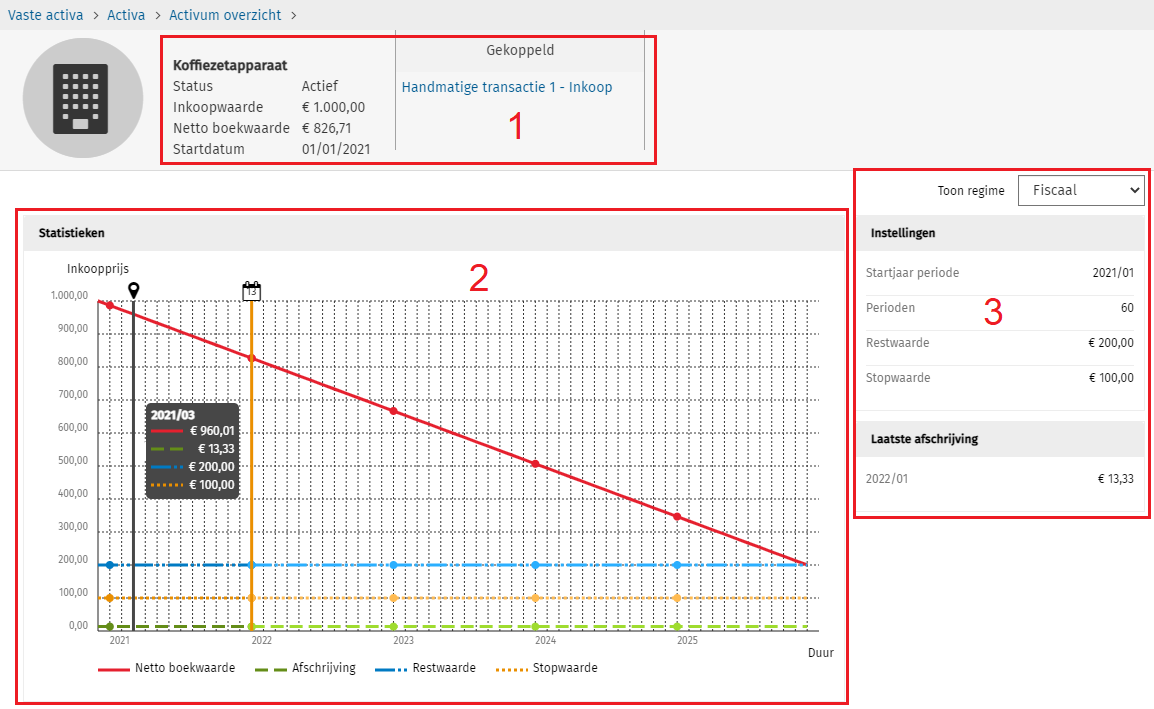Click red Netto boekwaarde point at 2022

[252, 358]
